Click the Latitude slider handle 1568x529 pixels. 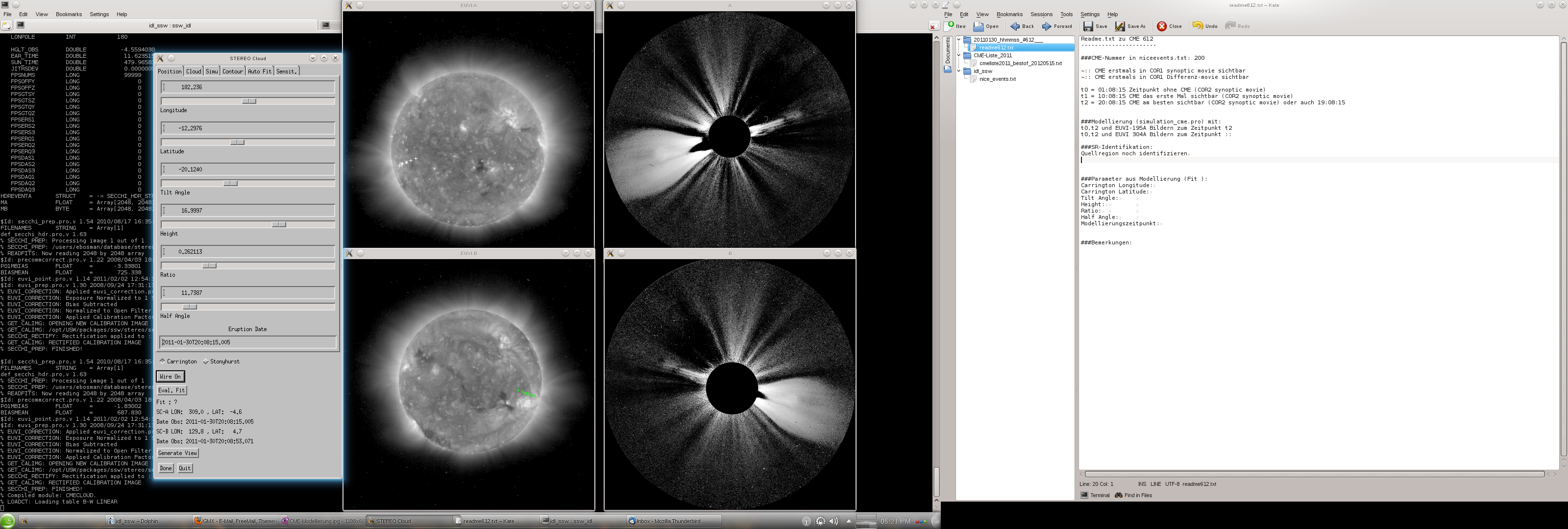coord(237,143)
